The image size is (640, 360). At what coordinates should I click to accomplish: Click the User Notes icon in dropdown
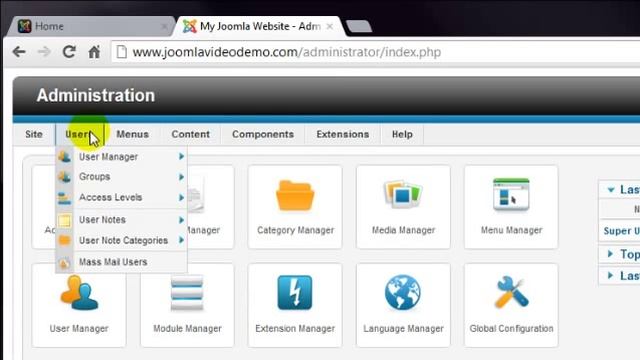(64, 220)
